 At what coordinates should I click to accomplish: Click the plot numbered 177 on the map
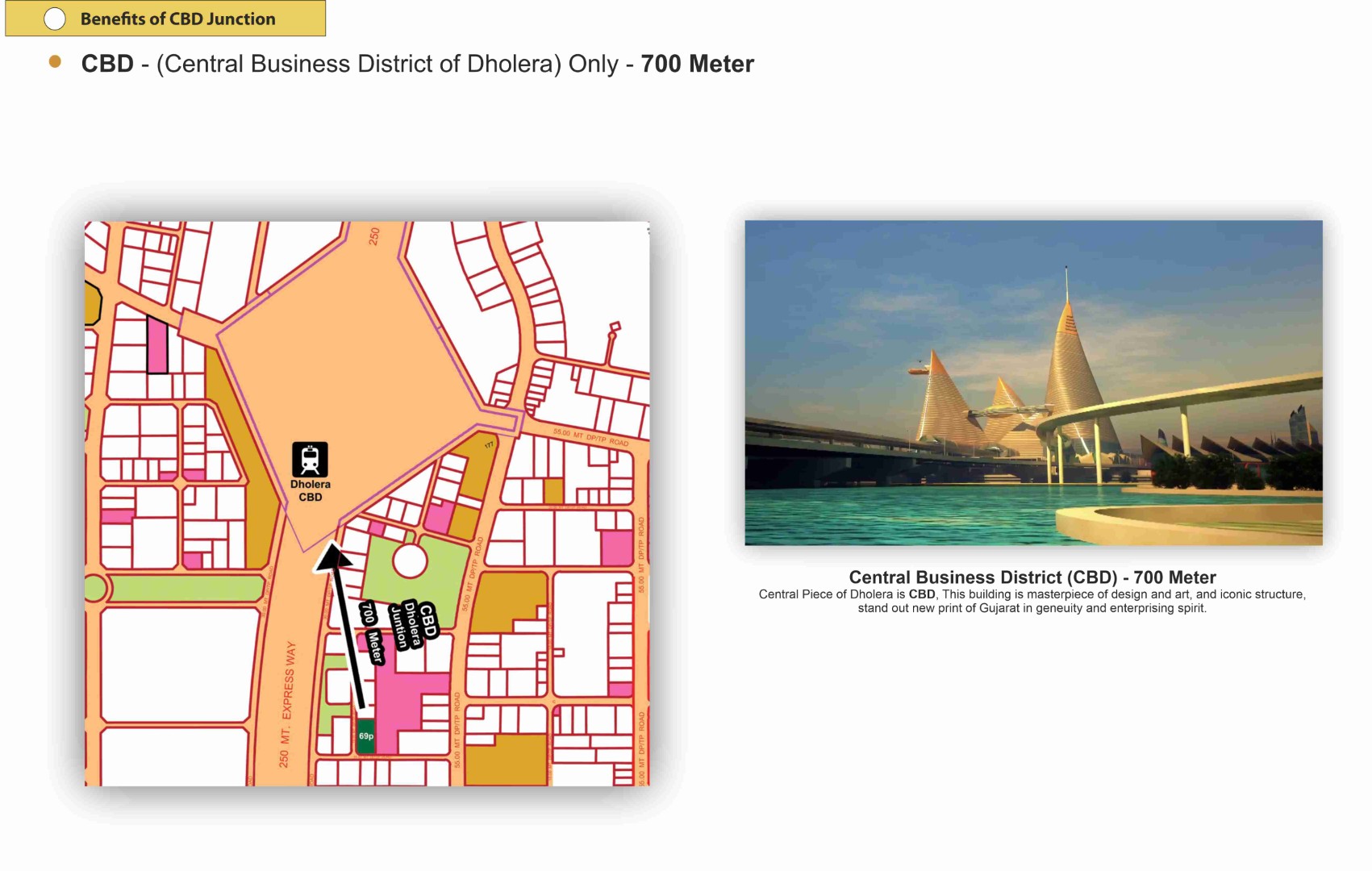pyautogui.click(x=488, y=445)
